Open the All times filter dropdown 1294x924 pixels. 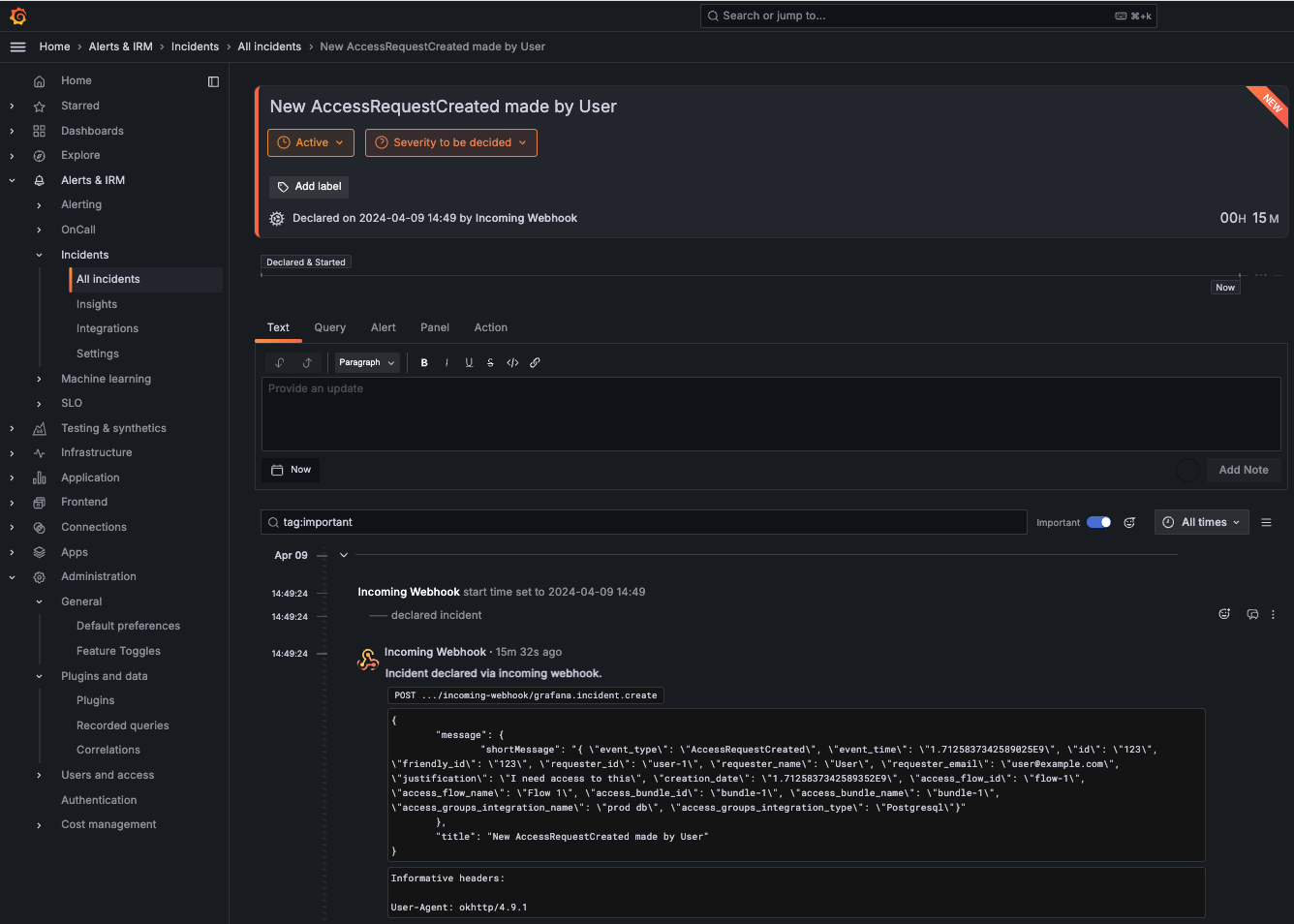point(1201,522)
